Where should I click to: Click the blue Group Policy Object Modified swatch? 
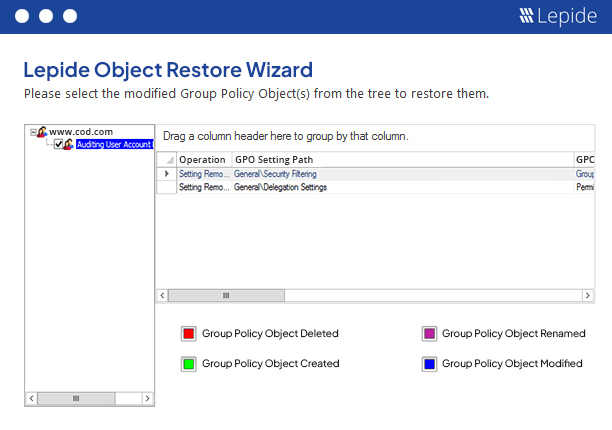pyautogui.click(x=429, y=364)
